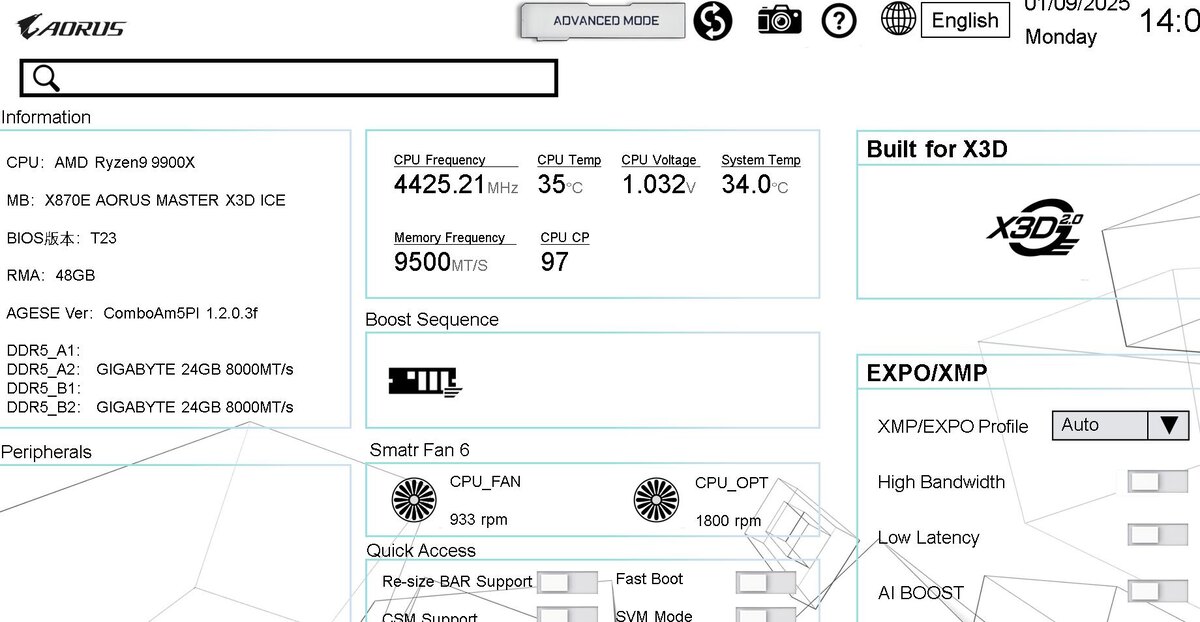Click the System Temp 34.0 value

tap(755, 184)
